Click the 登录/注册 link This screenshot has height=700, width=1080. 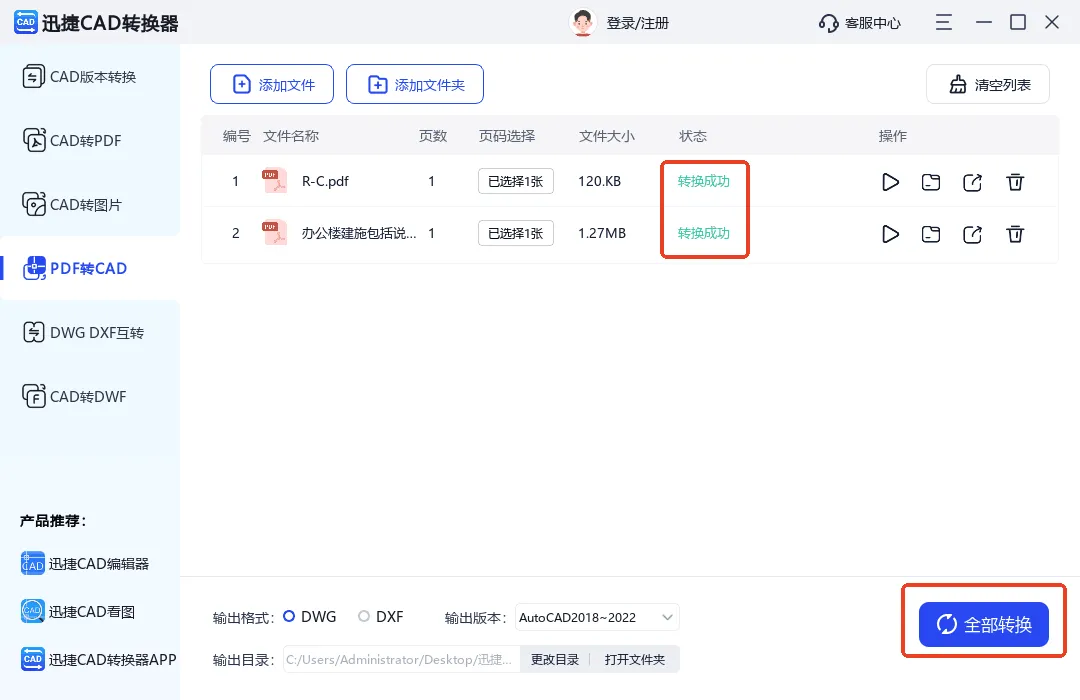(x=637, y=23)
